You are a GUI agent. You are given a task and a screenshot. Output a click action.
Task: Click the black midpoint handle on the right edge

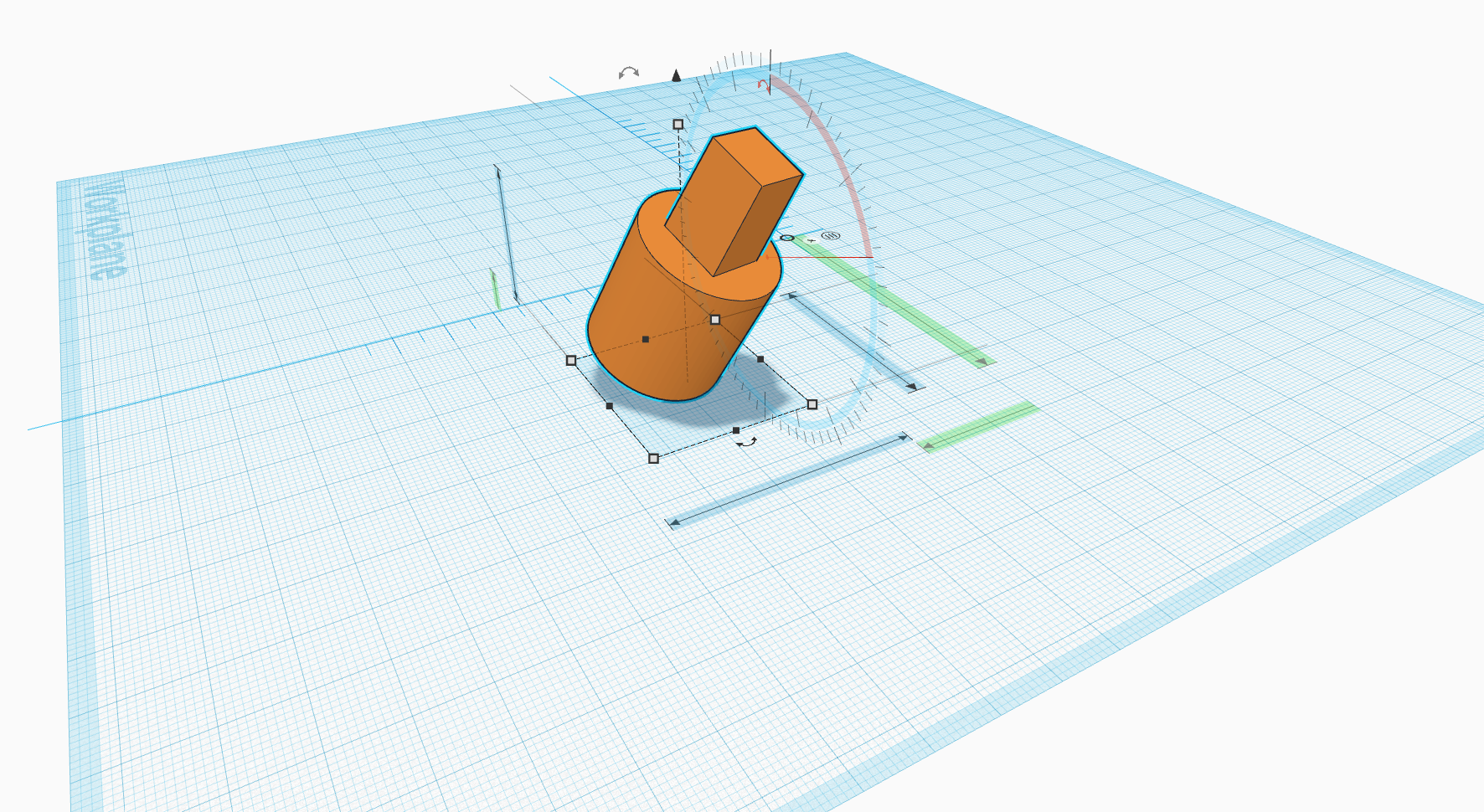pyautogui.click(x=760, y=359)
